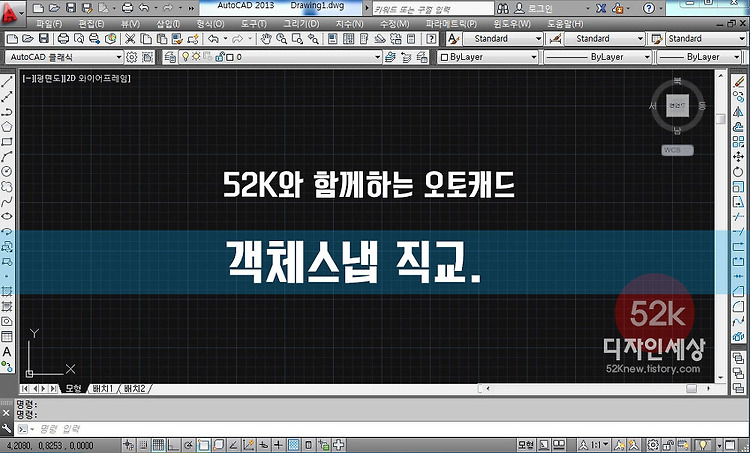The image size is (750, 453).
Task: Select the Explode tool
Action: [739, 336]
